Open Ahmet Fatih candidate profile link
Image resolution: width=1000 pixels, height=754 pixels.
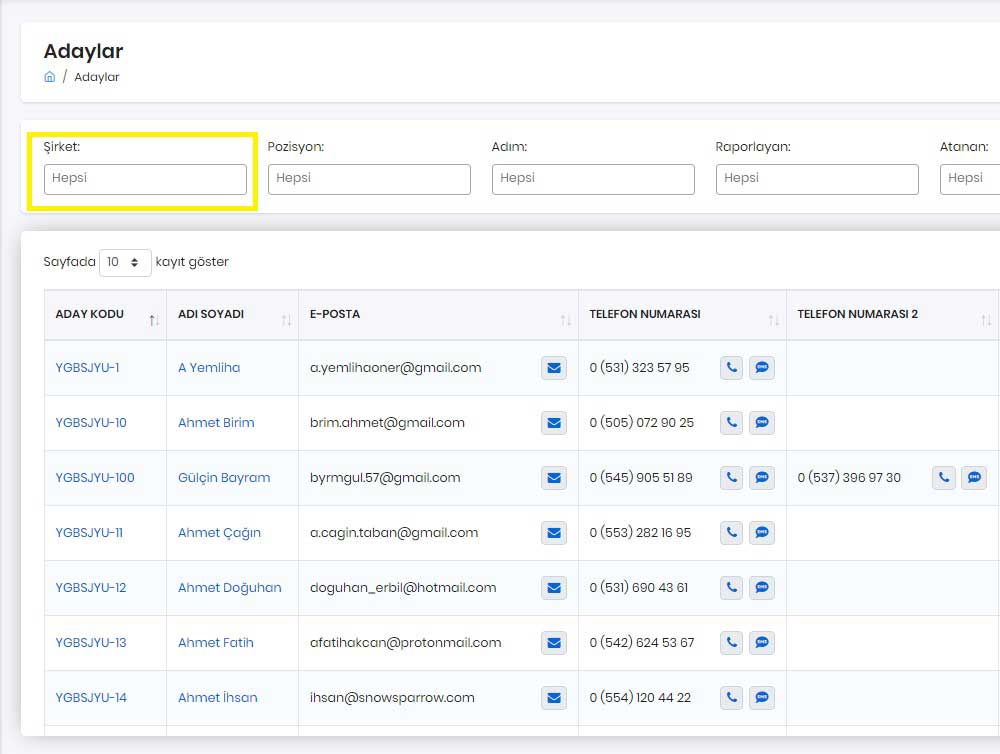[216, 642]
